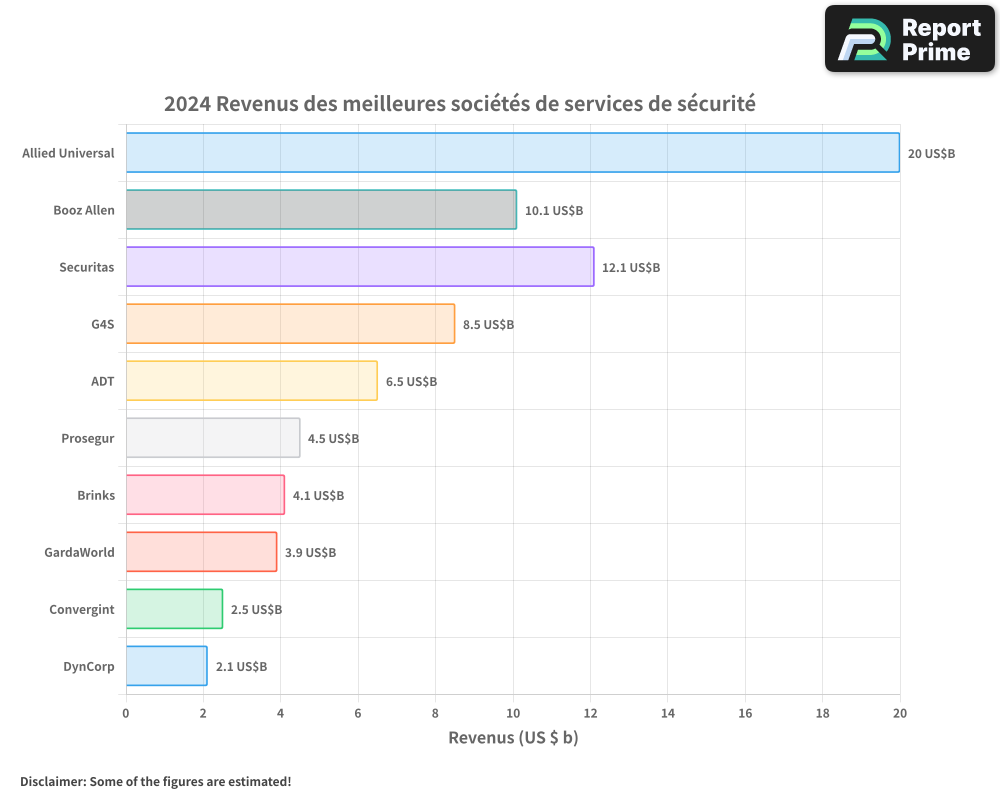Viewport: 1000px width, 800px height.
Task: Click the GardaWorld red bar
Action: [x=200, y=552]
